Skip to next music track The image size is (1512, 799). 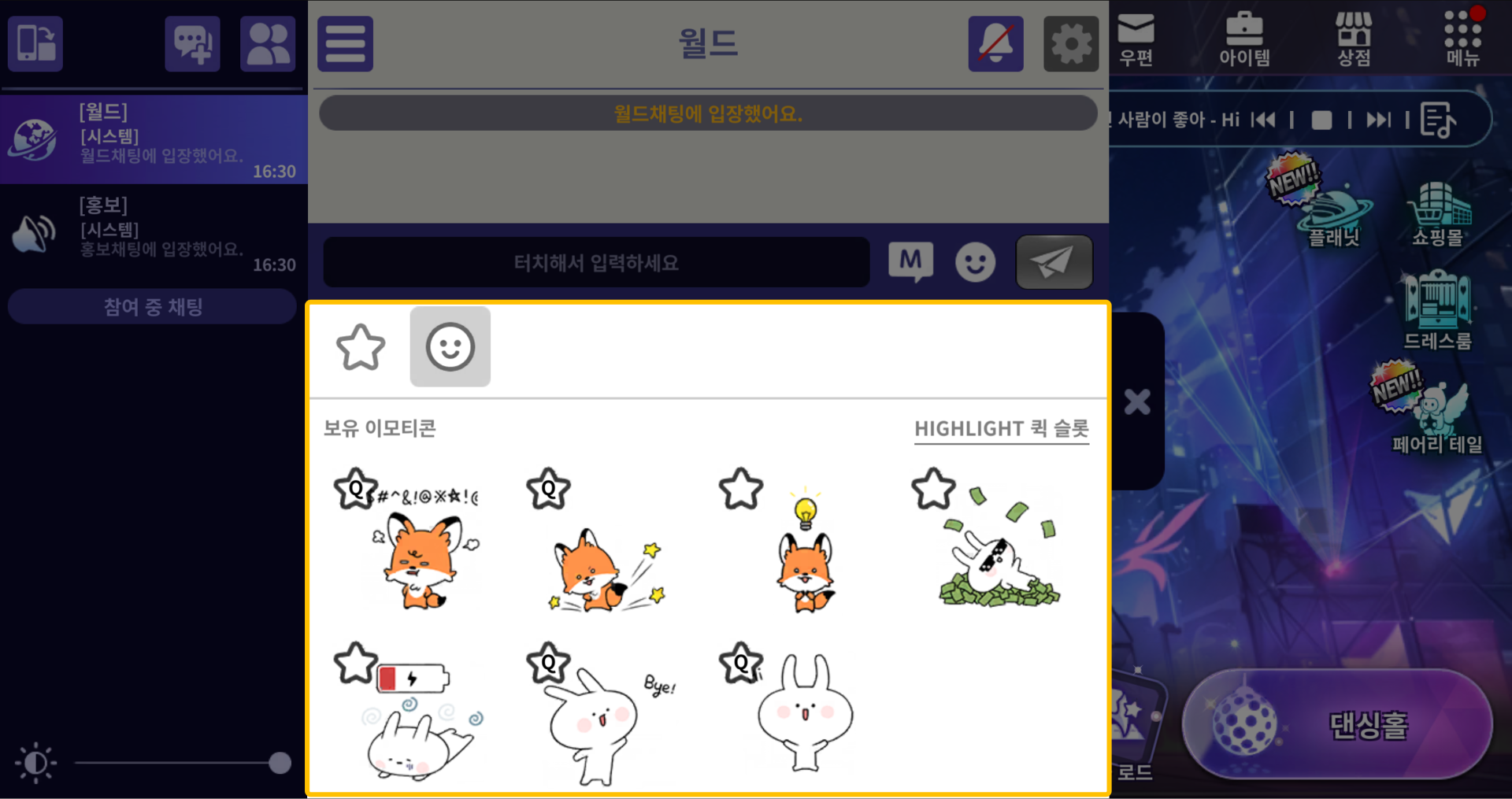tap(1378, 120)
